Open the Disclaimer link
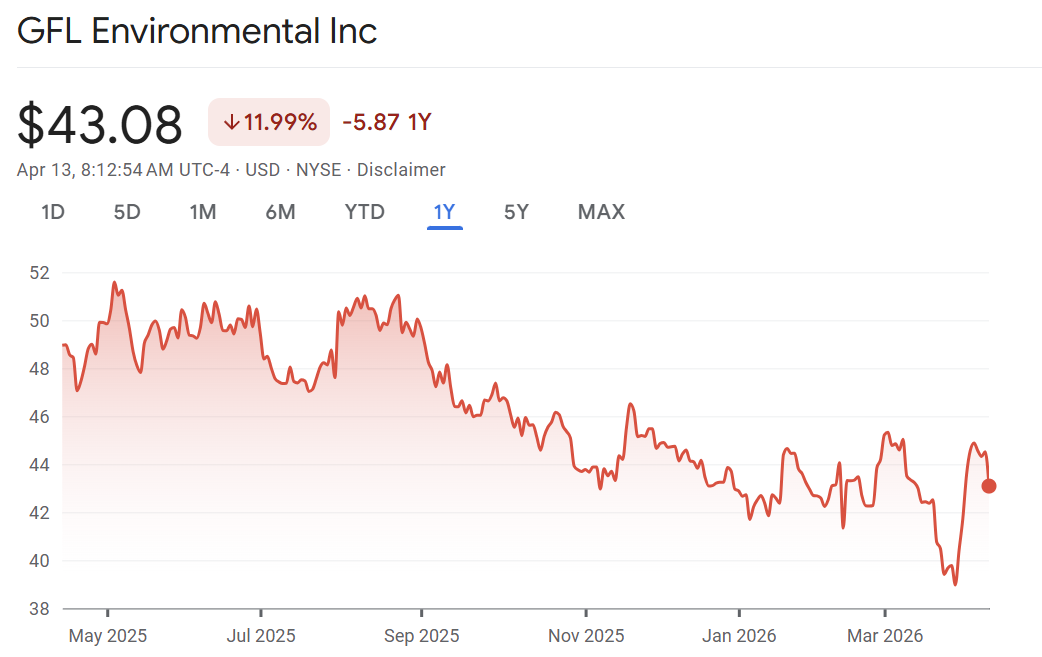The image size is (1042, 657). [x=401, y=170]
